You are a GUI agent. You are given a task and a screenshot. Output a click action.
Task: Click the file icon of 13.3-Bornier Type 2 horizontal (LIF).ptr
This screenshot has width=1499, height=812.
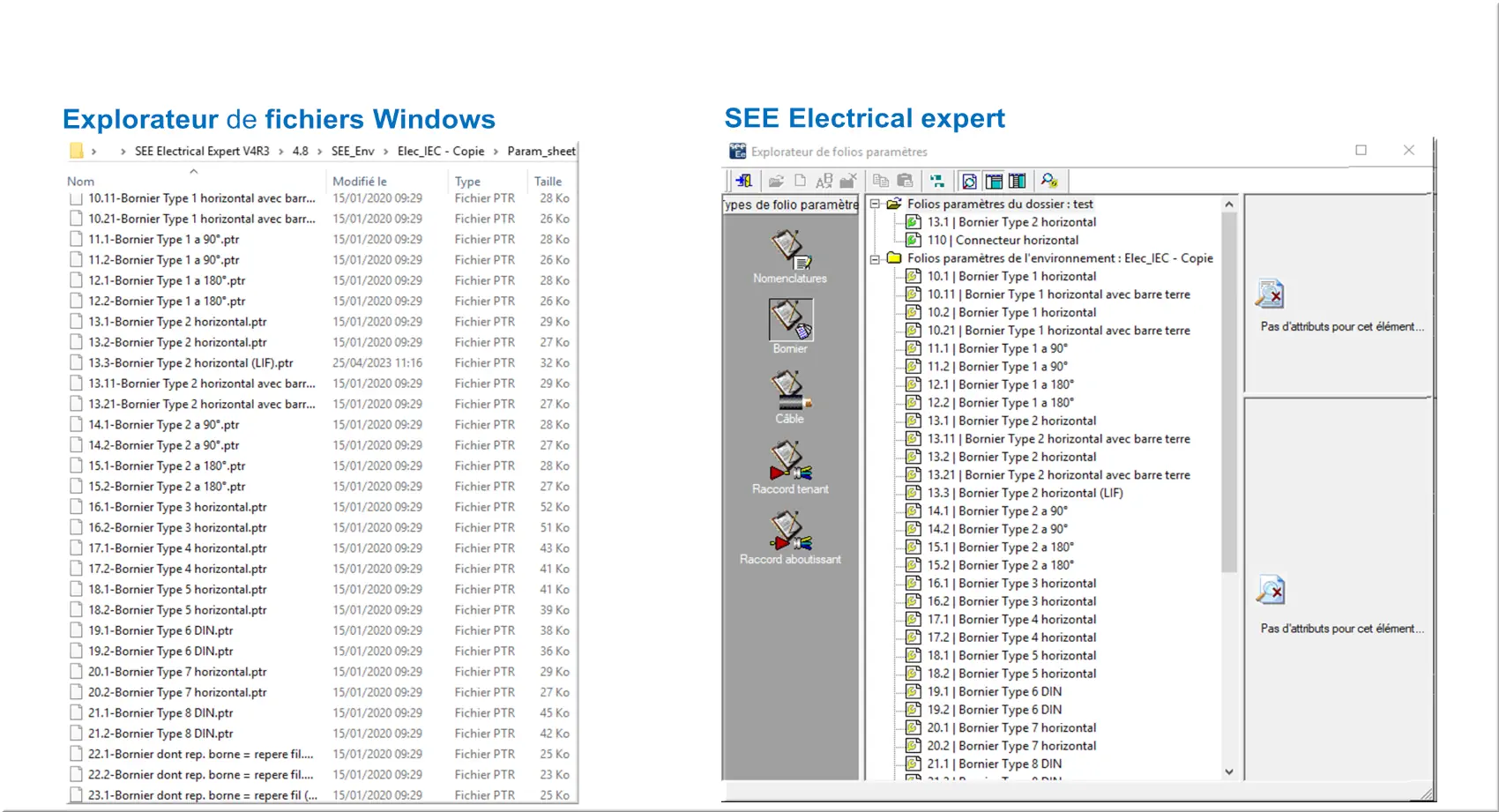tap(77, 362)
